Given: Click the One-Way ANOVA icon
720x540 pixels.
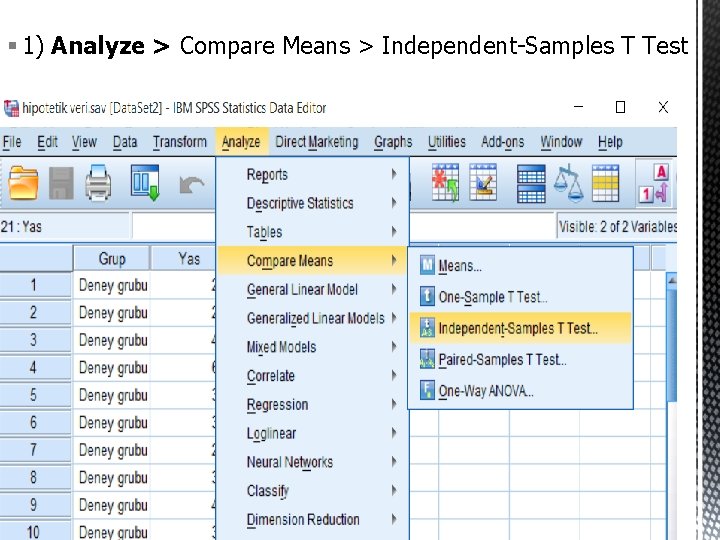Looking at the screenshot, I should 427,390.
